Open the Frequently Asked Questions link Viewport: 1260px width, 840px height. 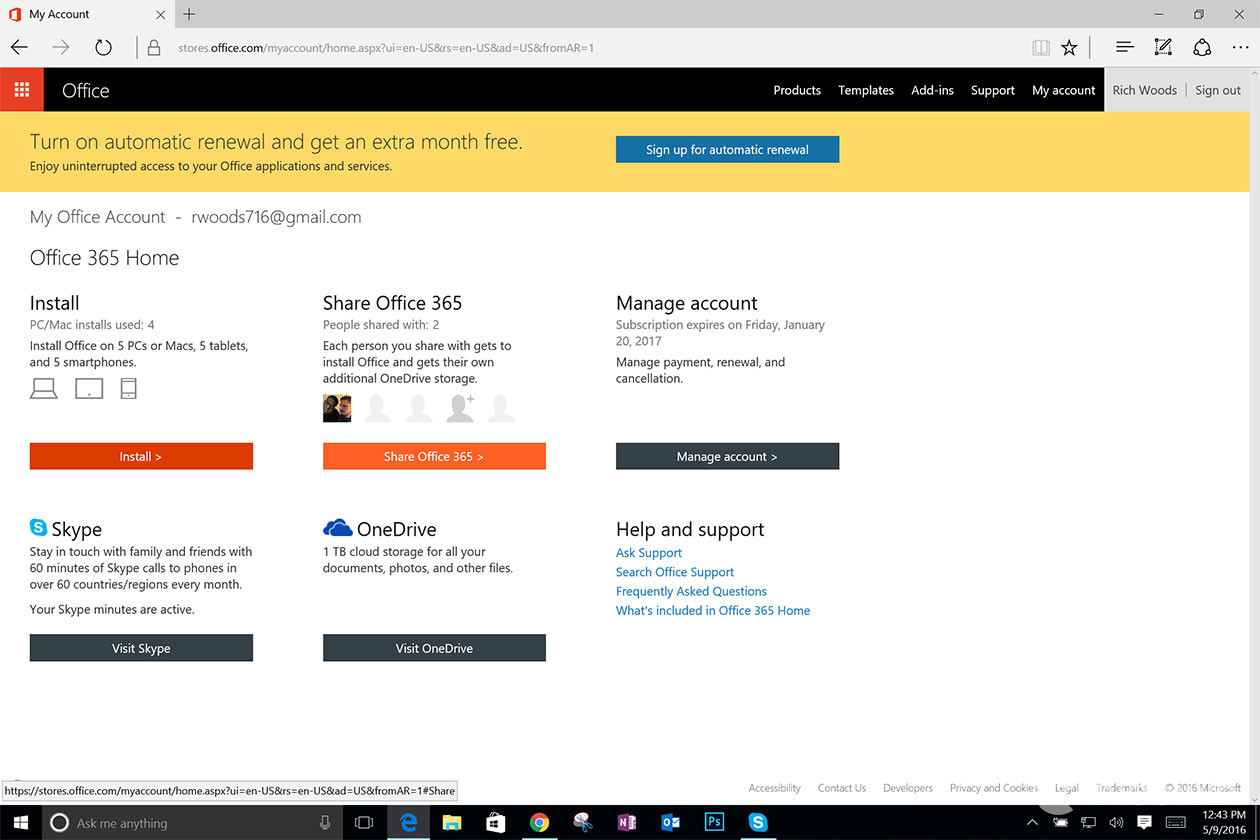click(x=691, y=591)
